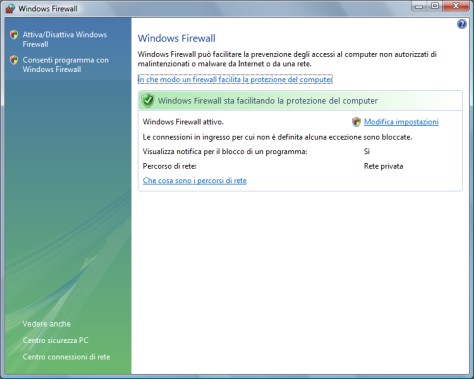This screenshot has height=379, width=474.
Task: Go to Centro sicurezza PC
Action: (55, 340)
